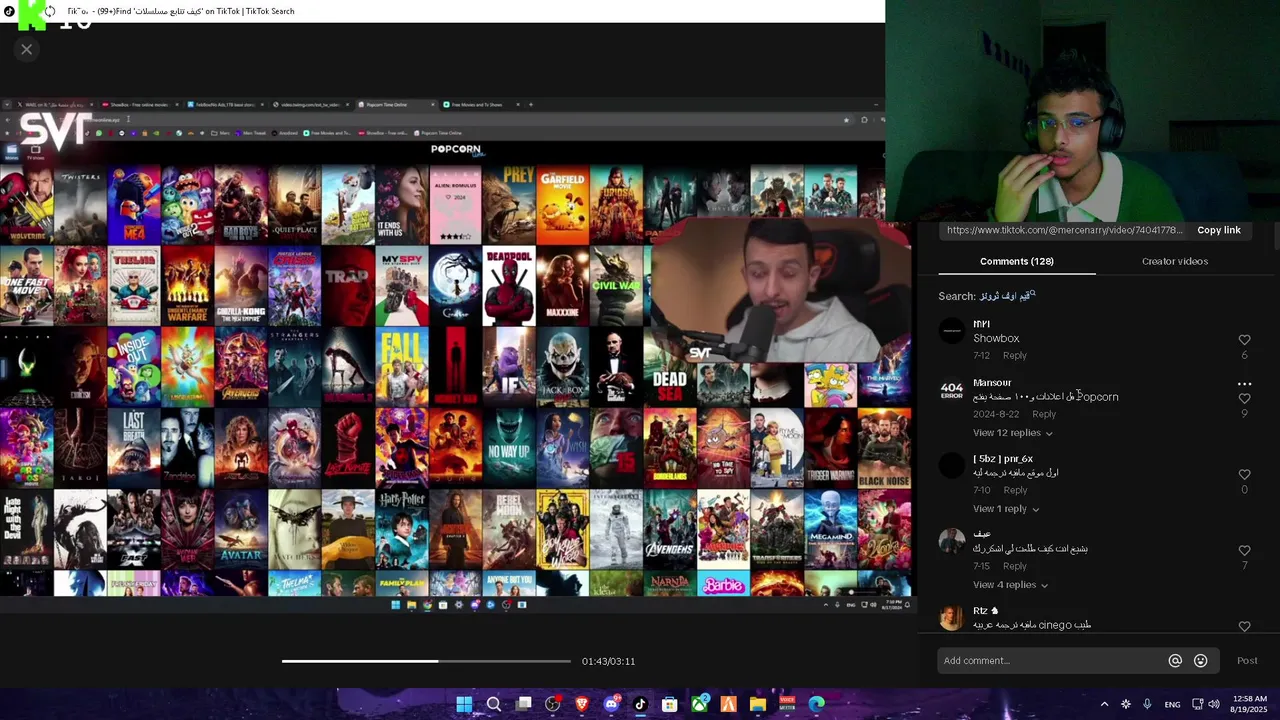Open Microsoft Edge from the taskbar
This screenshot has height=720, width=1280.
click(817, 704)
